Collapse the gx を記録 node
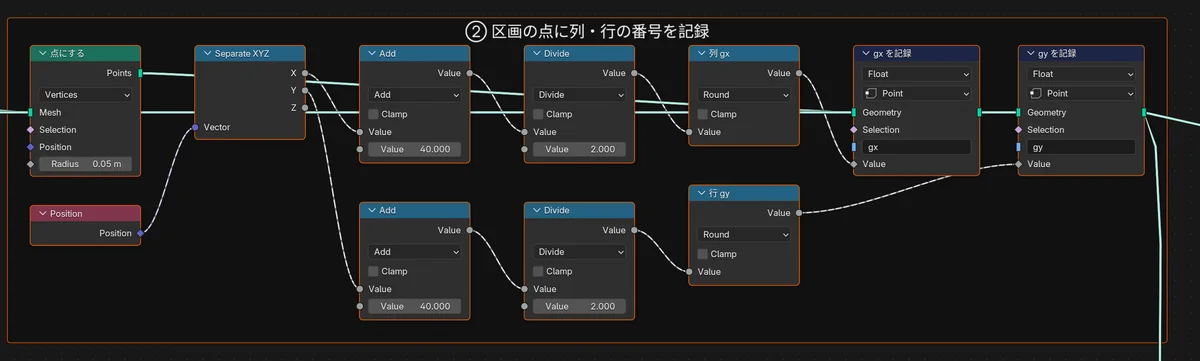The width and height of the screenshot is (1200, 361). (x=865, y=54)
